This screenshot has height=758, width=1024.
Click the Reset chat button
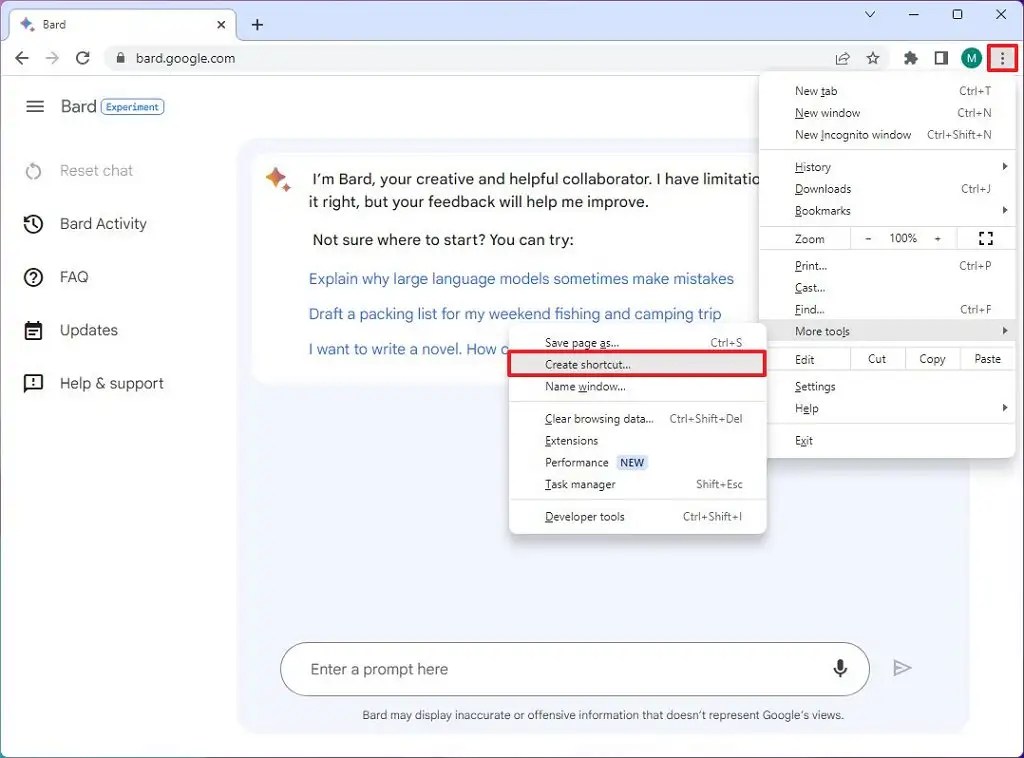click(94, 170)
